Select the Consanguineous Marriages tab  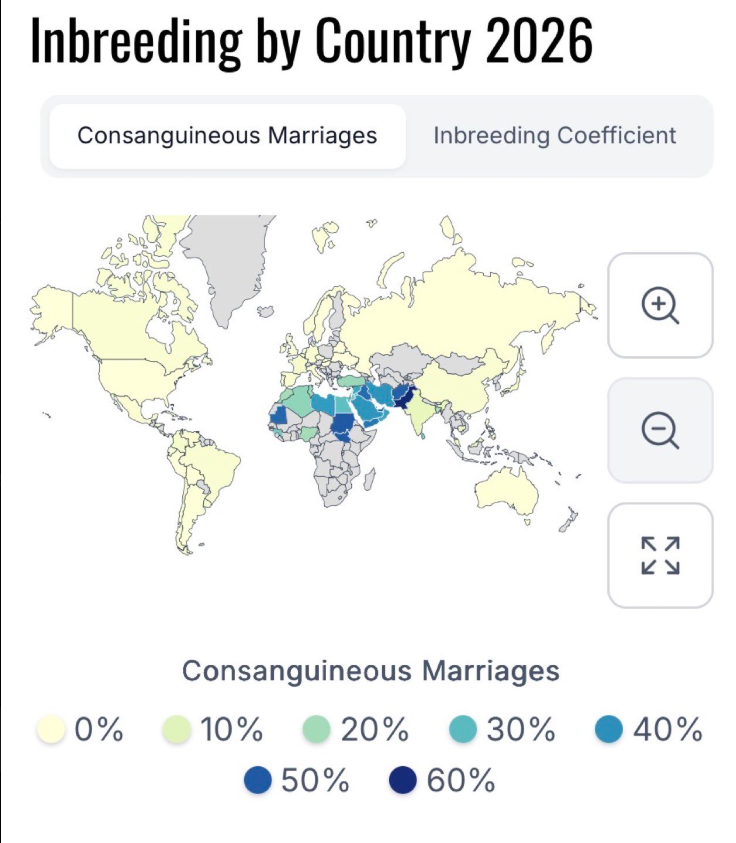227,136
